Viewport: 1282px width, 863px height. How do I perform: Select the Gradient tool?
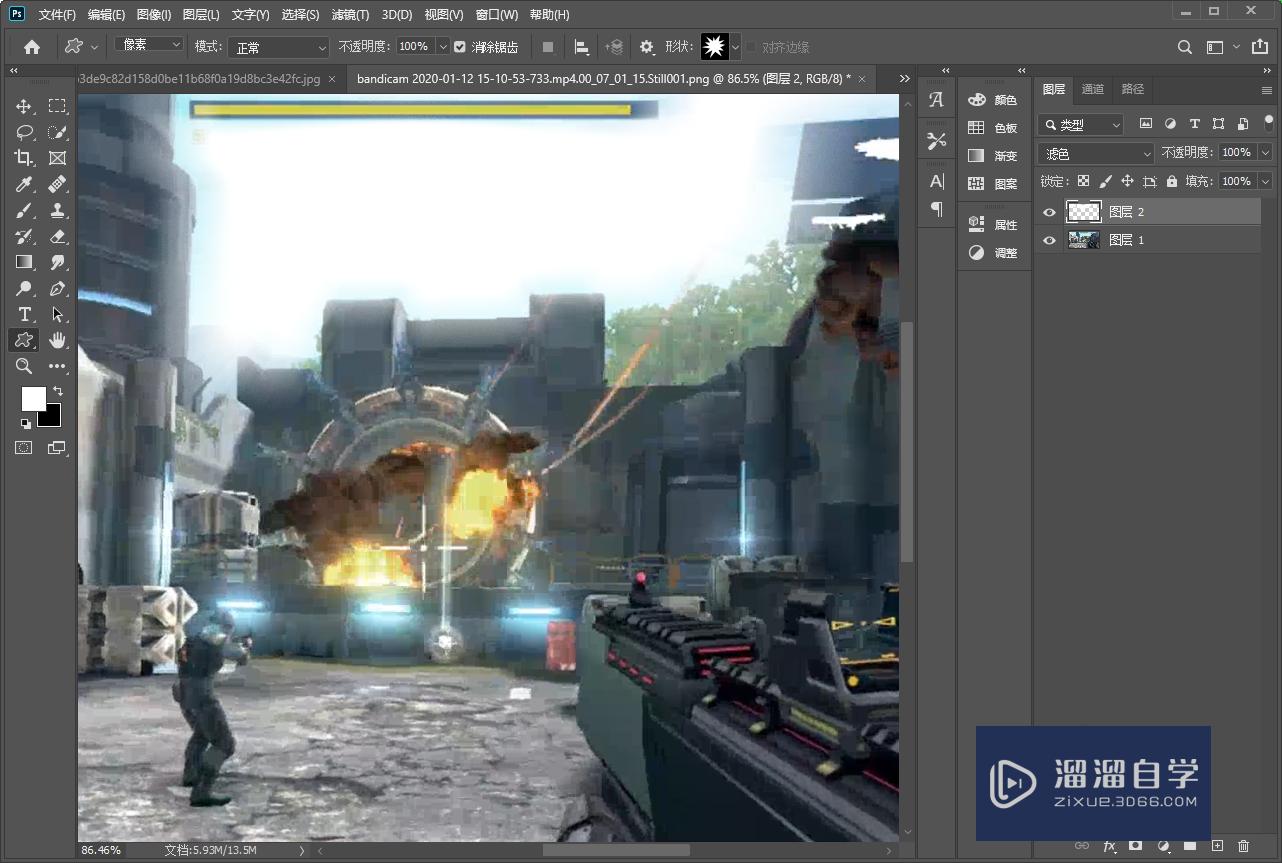point(24,262)
